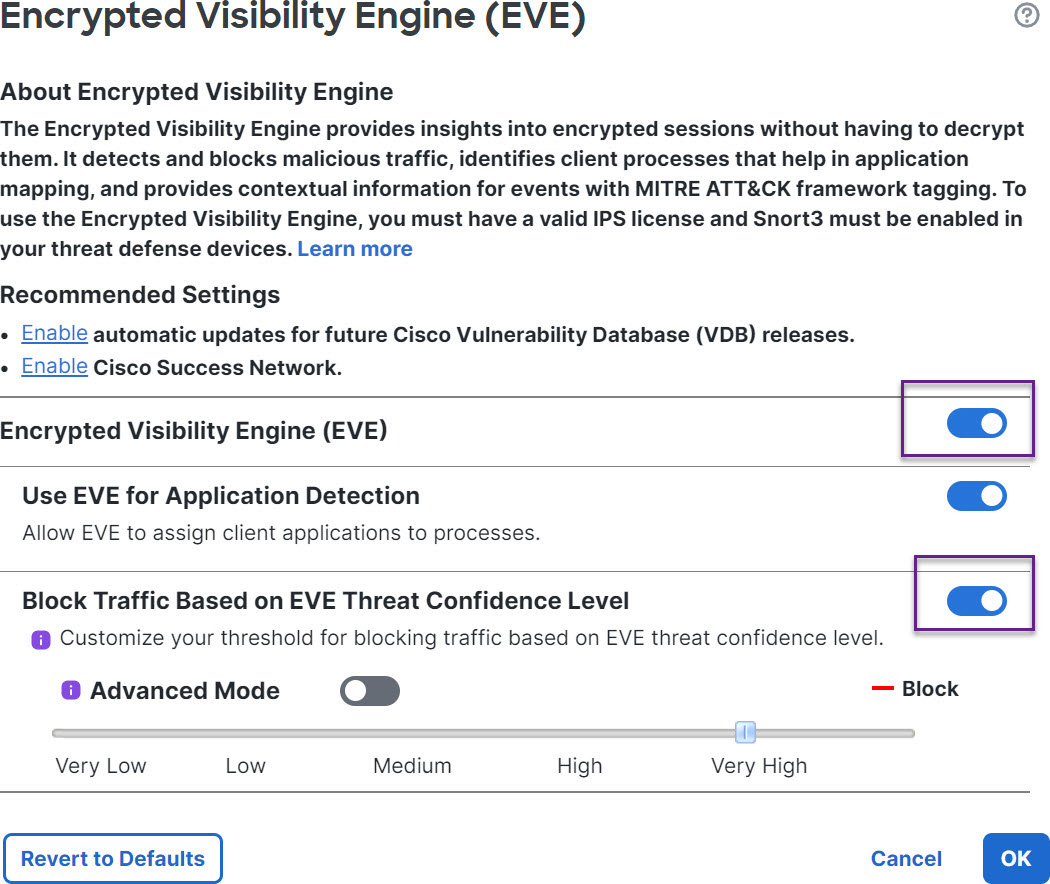The height and width of the screenshot is (884, 1050).
Task: Open the help icon for EVE dialog
Action: [1026, 16]
